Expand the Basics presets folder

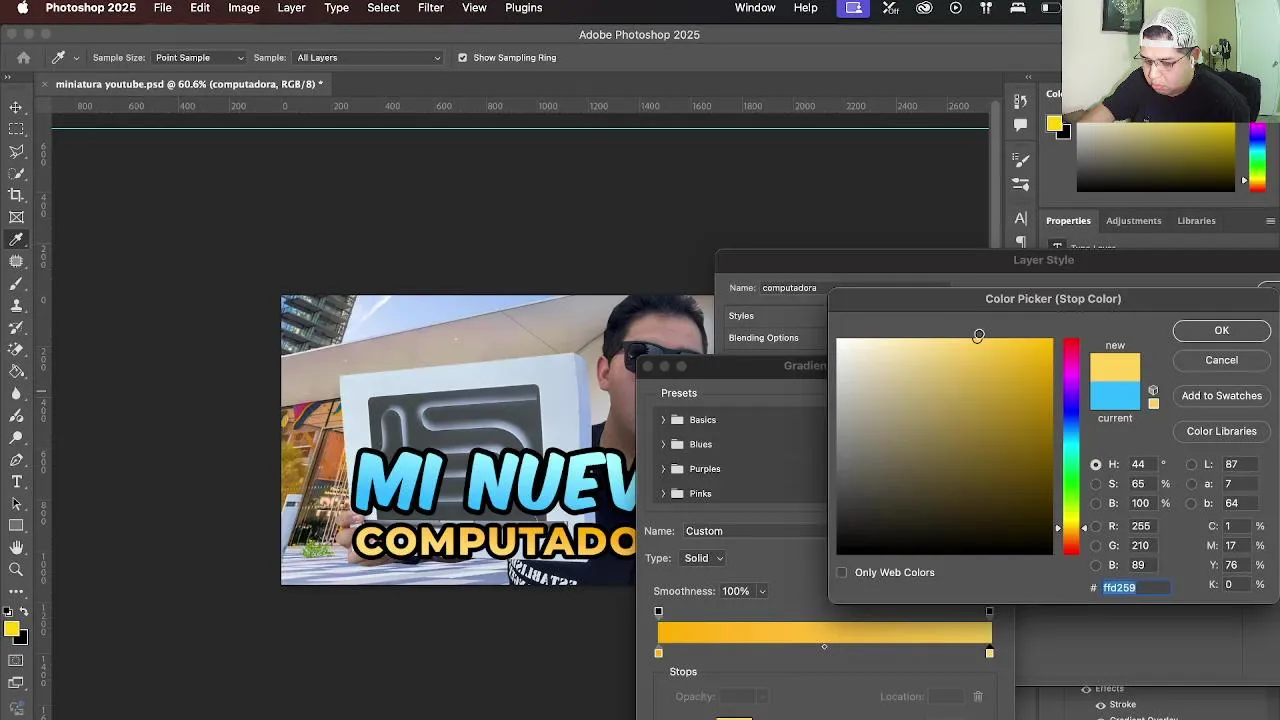click(663, 420)
